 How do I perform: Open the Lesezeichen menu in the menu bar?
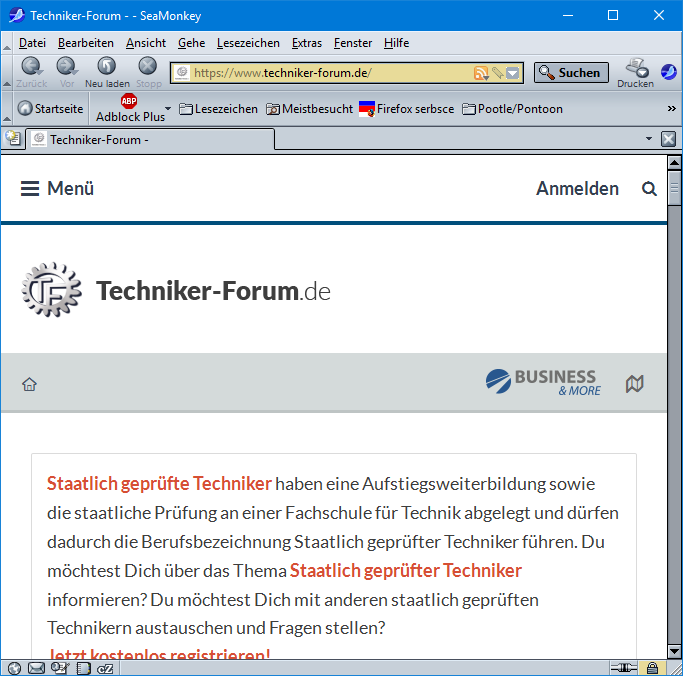tap(248, 43)
